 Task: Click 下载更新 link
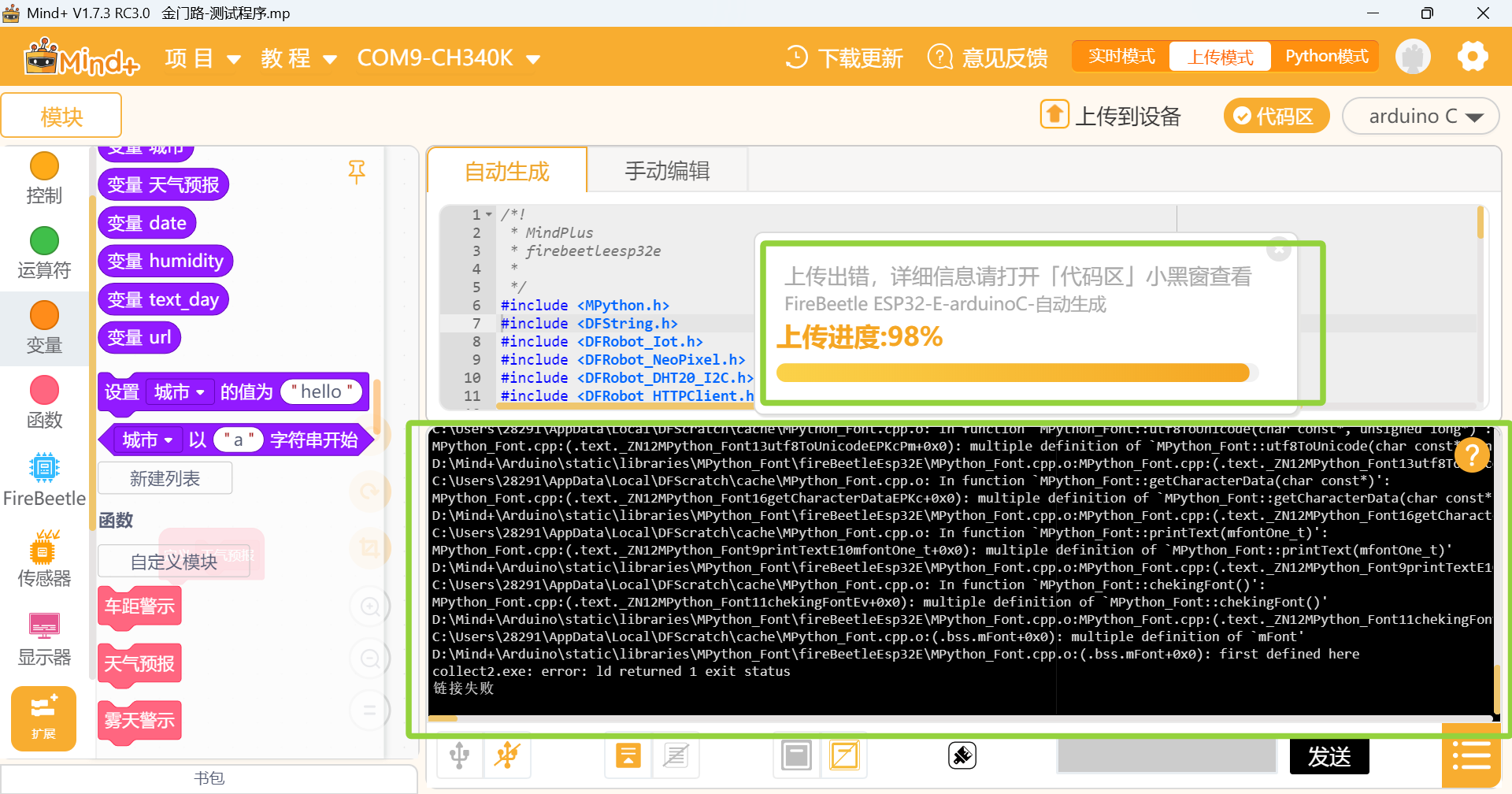[860, 58]
